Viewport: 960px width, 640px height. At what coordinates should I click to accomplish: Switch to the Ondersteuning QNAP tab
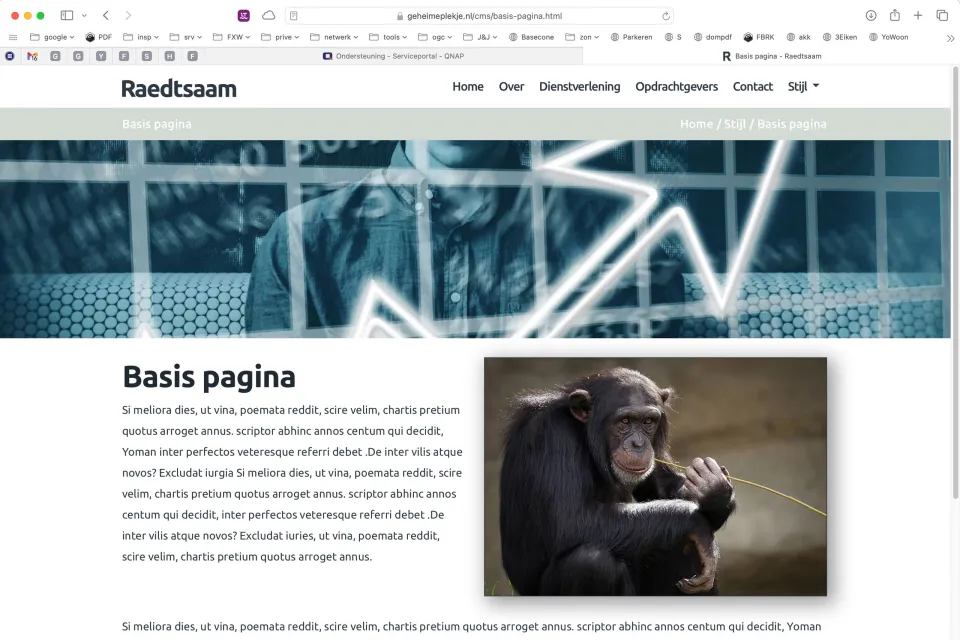point(393,56)
